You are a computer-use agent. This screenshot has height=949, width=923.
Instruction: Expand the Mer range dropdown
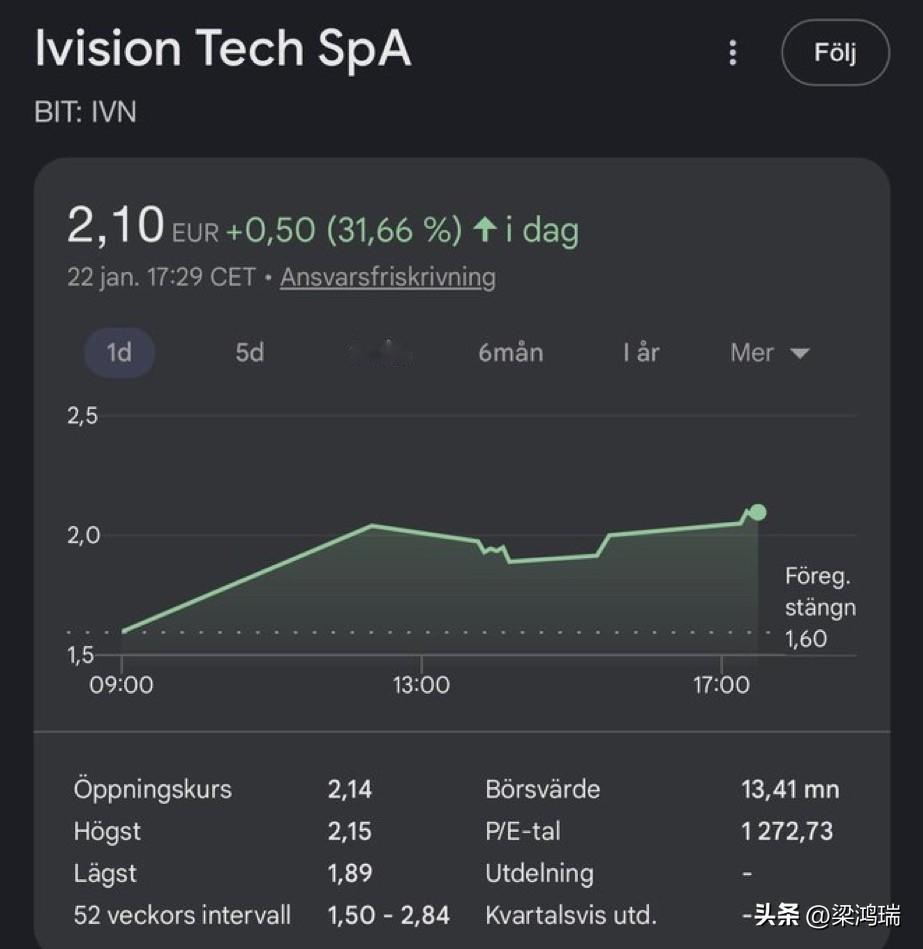pyautogui.click(x=768, y=353)
